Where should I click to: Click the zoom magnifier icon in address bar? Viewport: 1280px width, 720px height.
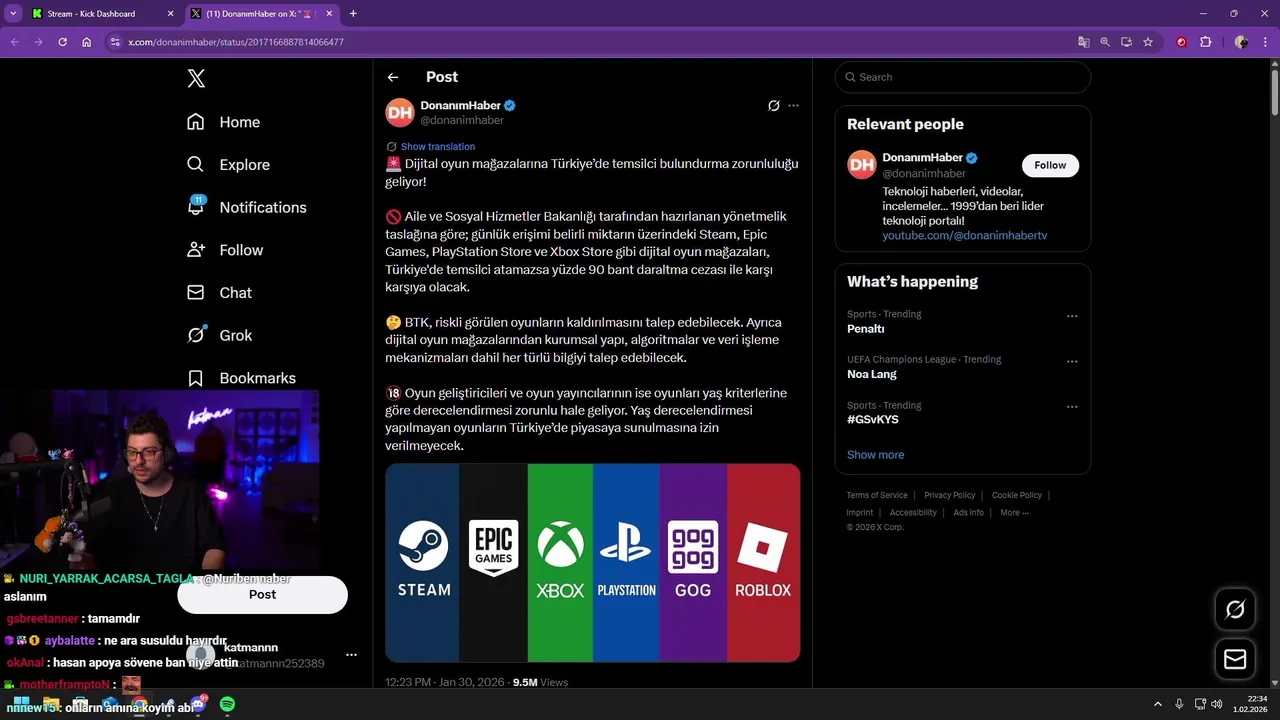click(x=1105, y=42)
